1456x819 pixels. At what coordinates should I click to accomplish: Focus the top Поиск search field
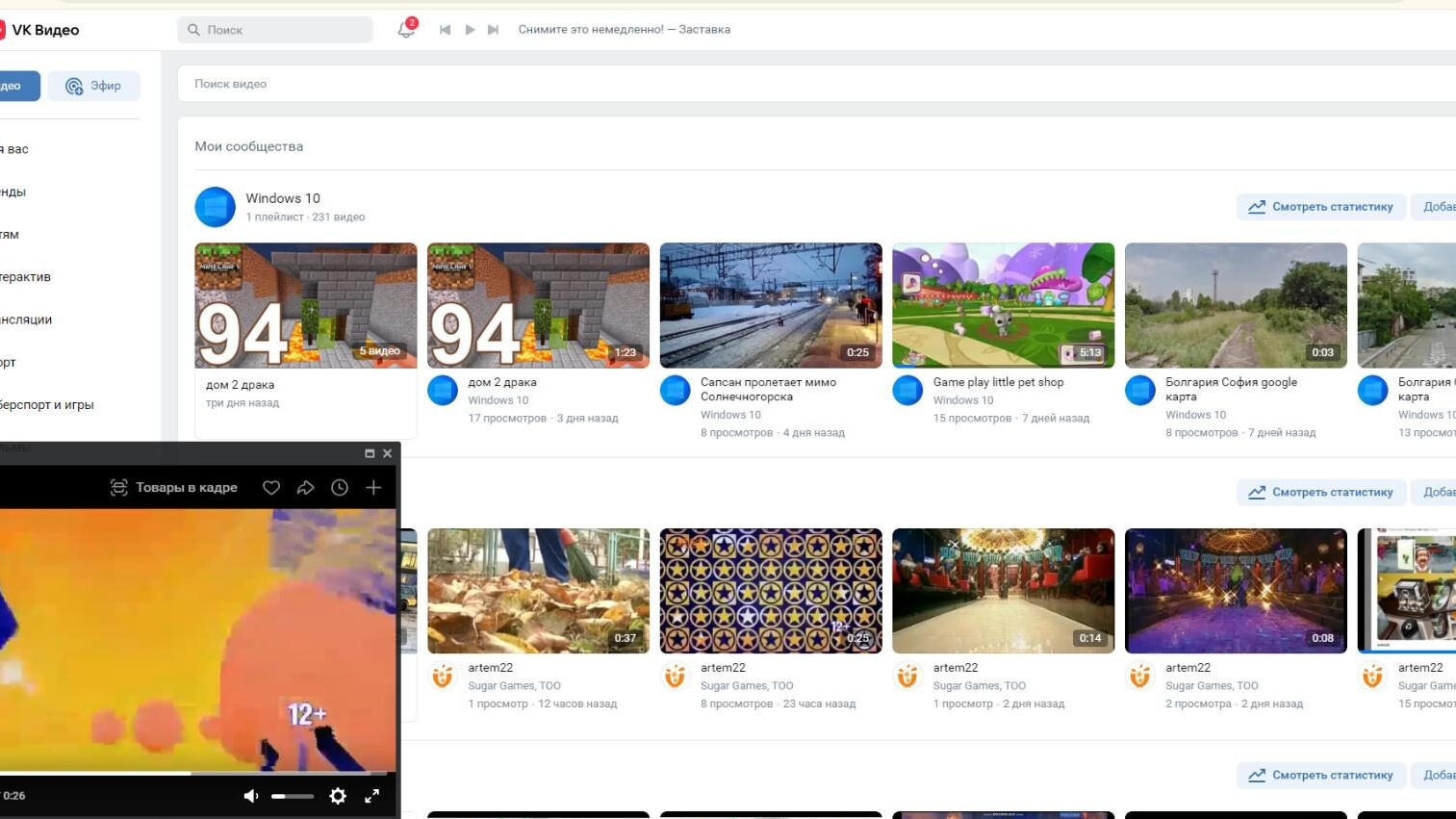coord(274,30)
